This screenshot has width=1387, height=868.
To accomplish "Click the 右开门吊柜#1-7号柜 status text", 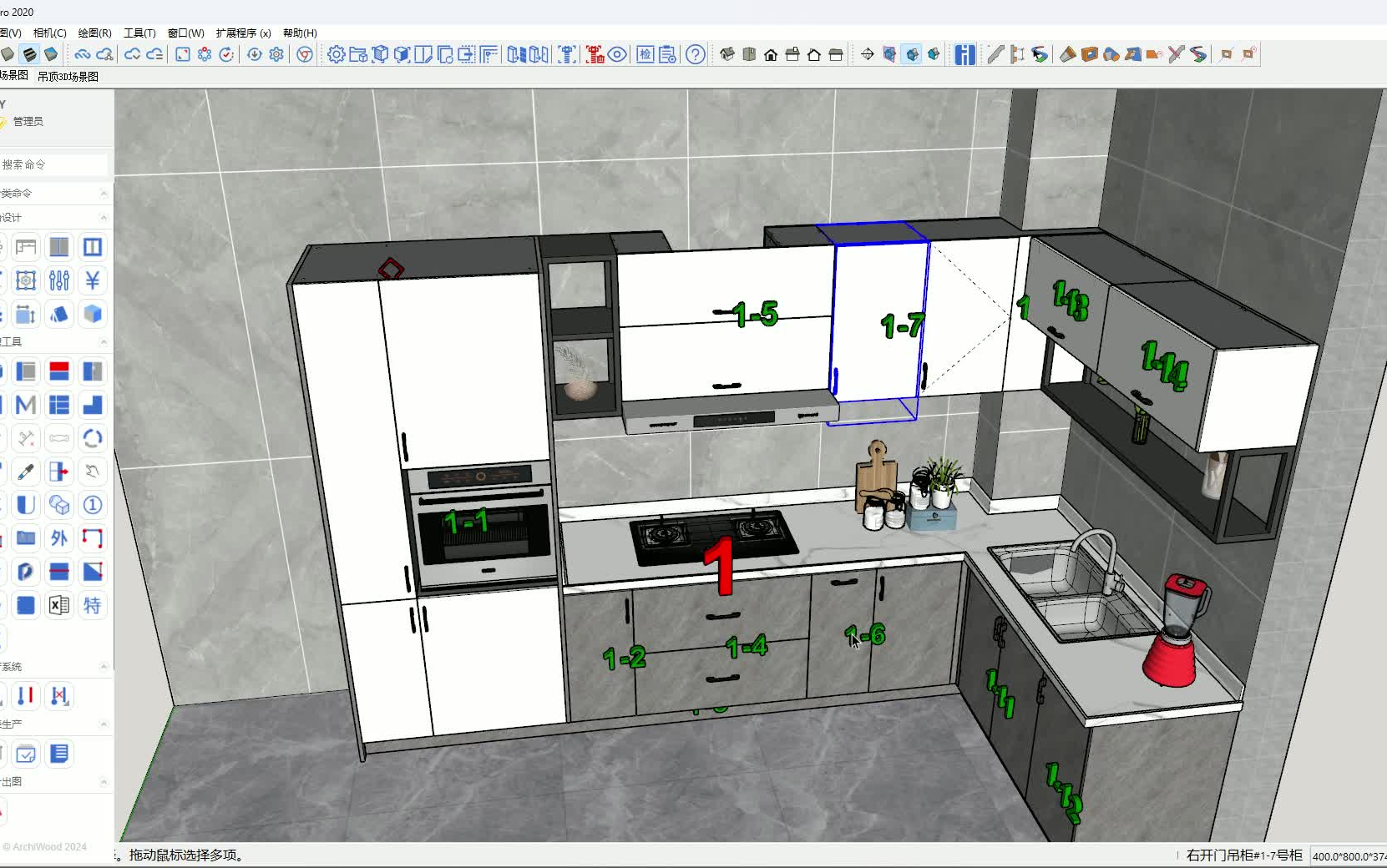I will coord(1244,855).
